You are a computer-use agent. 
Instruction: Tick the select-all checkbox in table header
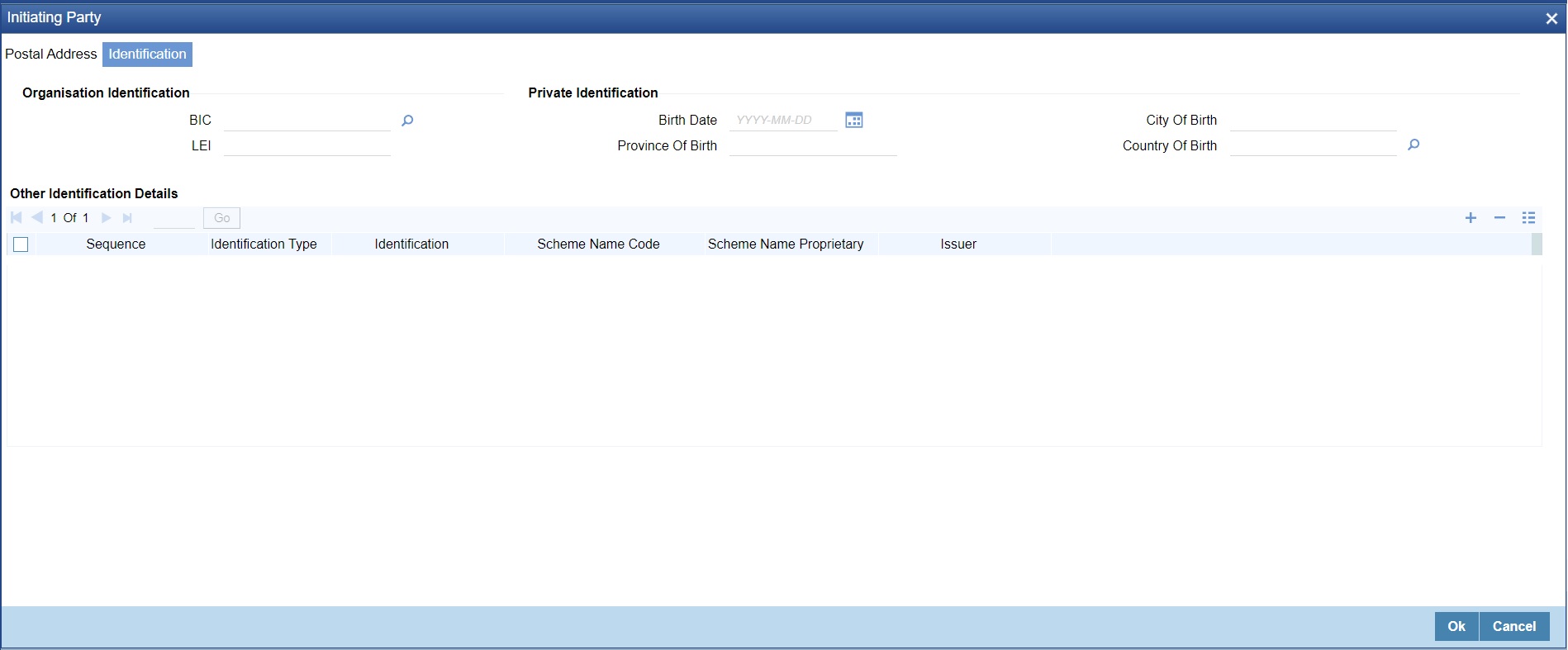point(21,244)
